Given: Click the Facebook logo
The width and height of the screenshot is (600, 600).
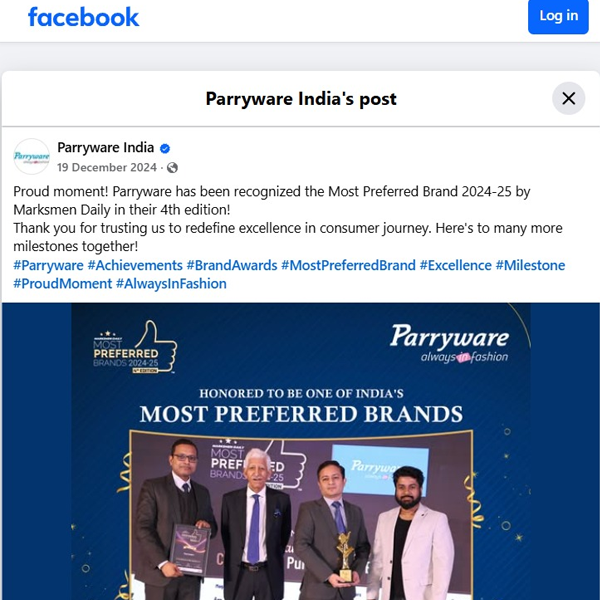Looking at the screenshot, I should click(x=83, y=17).
